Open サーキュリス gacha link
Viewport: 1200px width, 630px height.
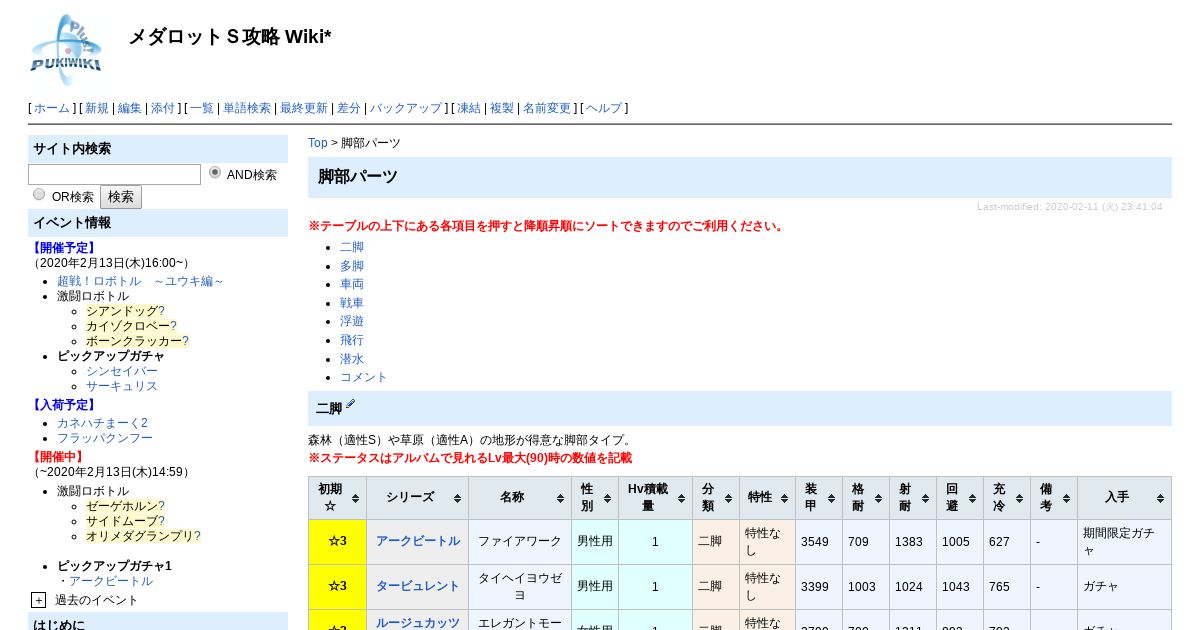pyautogui.click(x=122, y=386)
